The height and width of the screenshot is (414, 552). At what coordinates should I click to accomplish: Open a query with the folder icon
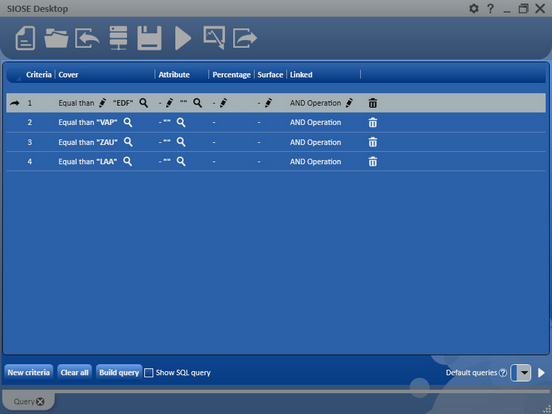click(x=56, y=38)
